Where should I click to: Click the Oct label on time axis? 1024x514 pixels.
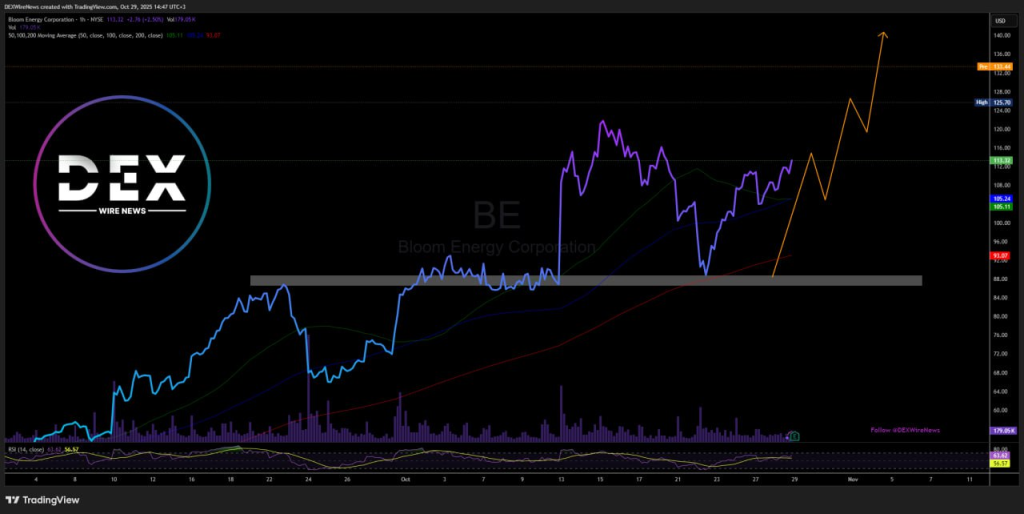(405, 479)
